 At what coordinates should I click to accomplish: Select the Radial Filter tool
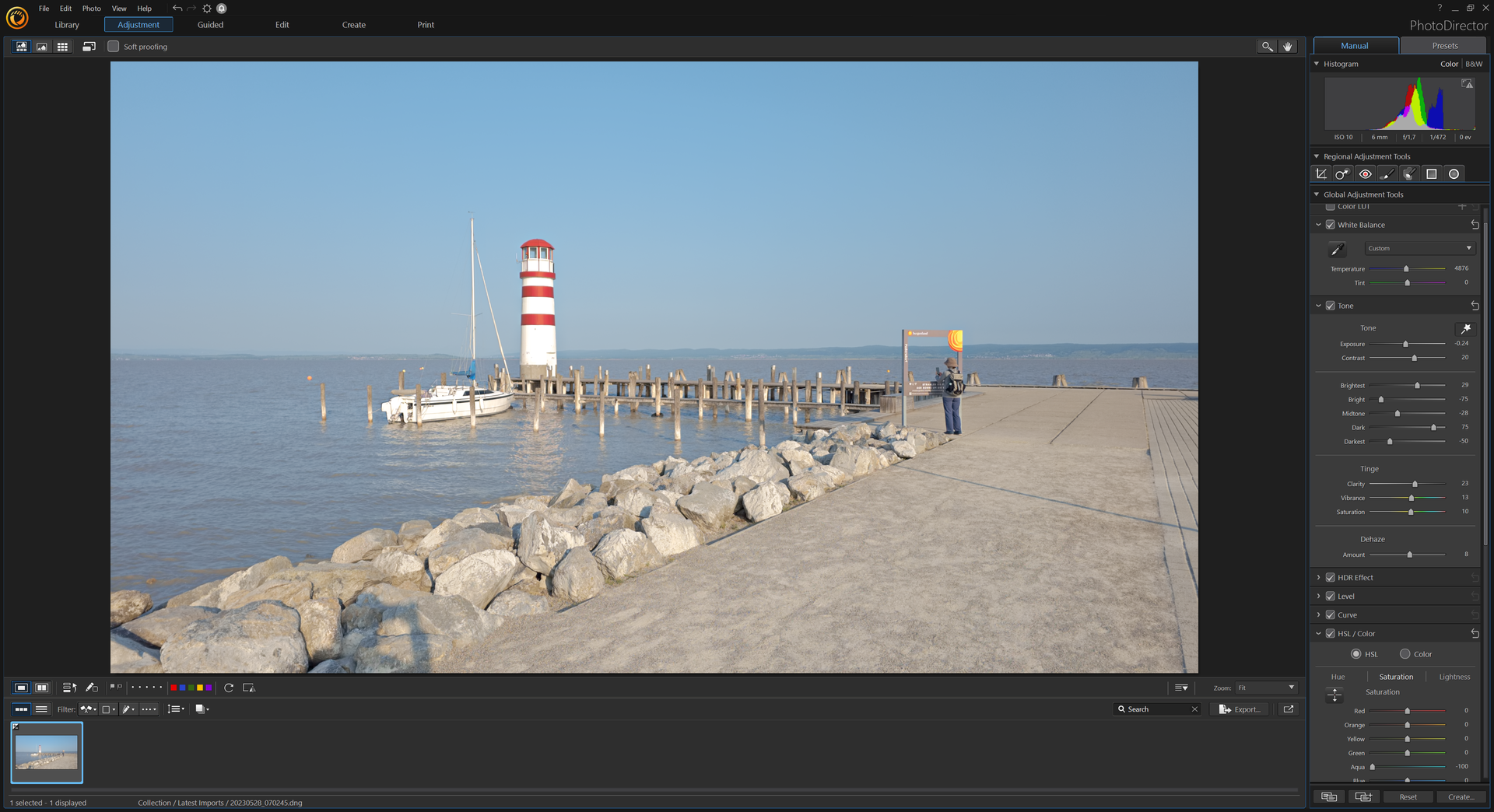[x=1454, y=174]
